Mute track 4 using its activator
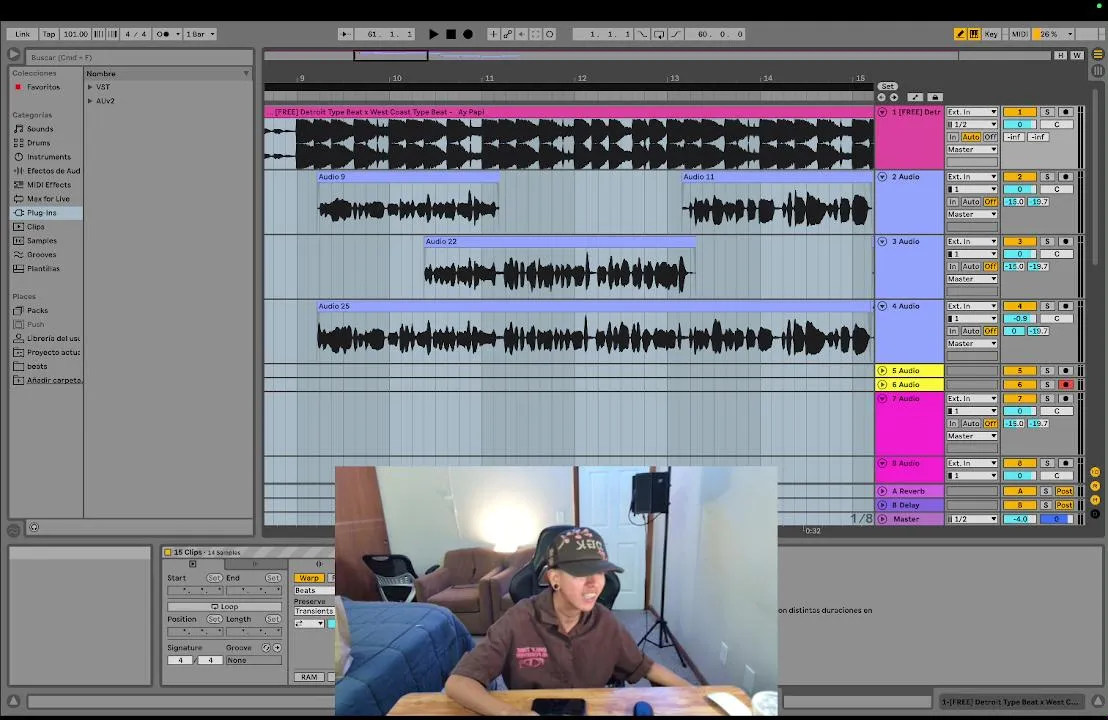Viewport: 1108px width, 720px height. pyautogui.click(x=1019, y=306)
